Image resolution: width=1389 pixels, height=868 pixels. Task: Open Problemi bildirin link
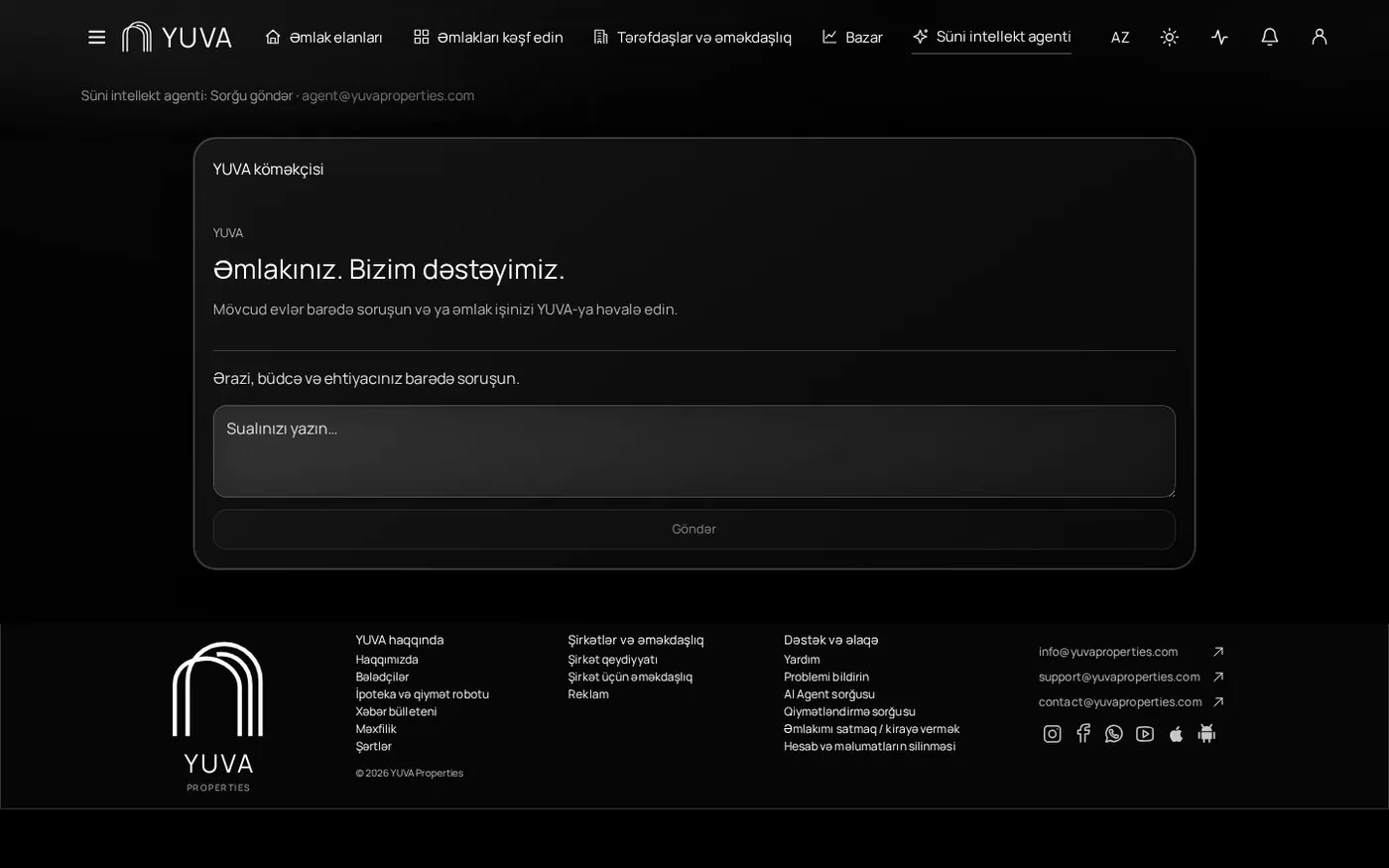pos(826,677)
